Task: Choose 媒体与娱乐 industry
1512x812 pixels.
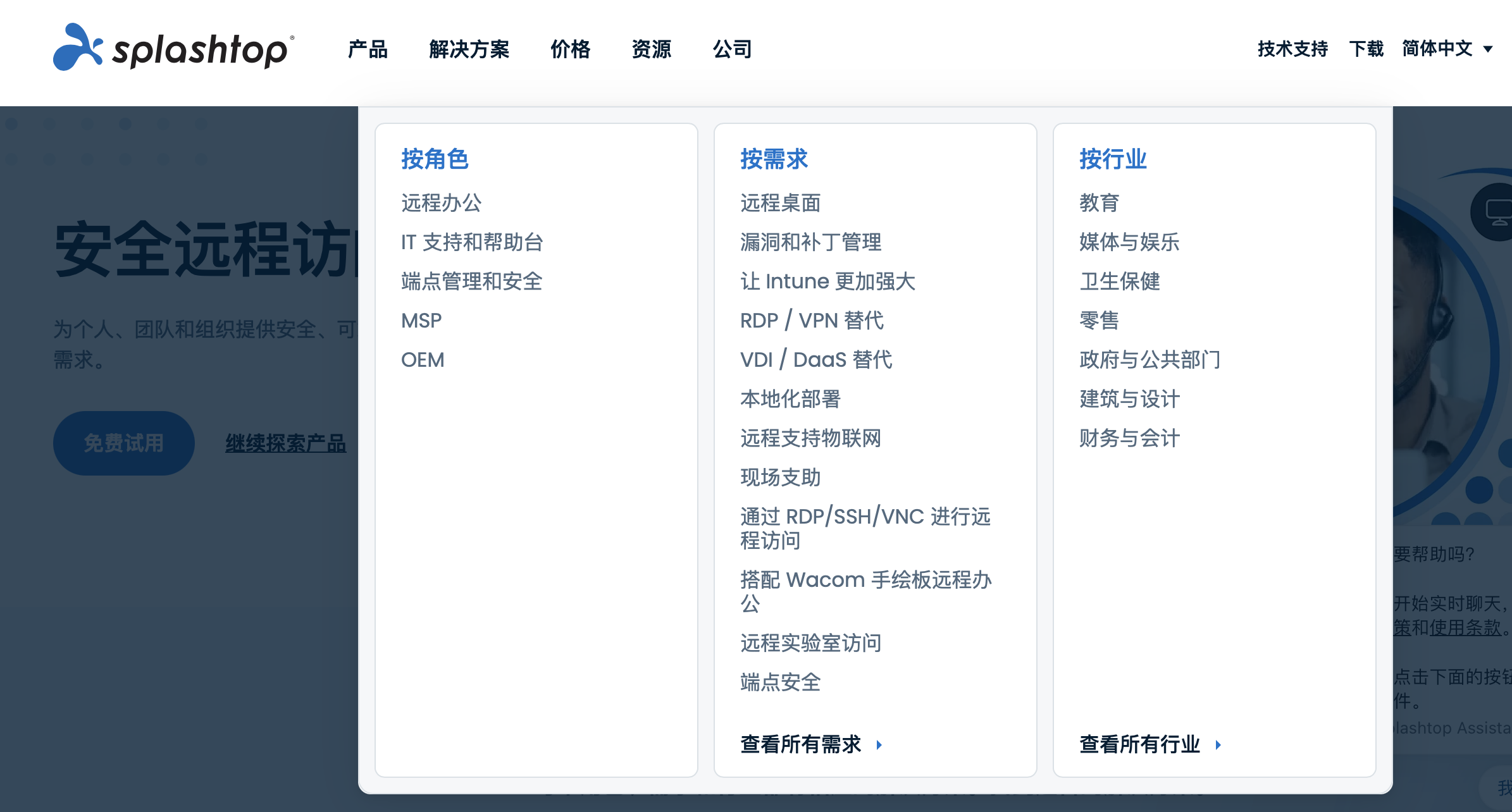Action: (x=1129, y=242)
